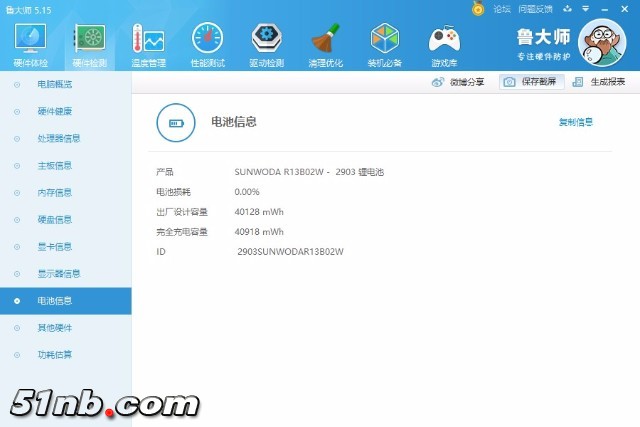Image resolution: width=640 pixels, height=427 pixels.
Task: Click the report document icon
Action: [578, 82]
